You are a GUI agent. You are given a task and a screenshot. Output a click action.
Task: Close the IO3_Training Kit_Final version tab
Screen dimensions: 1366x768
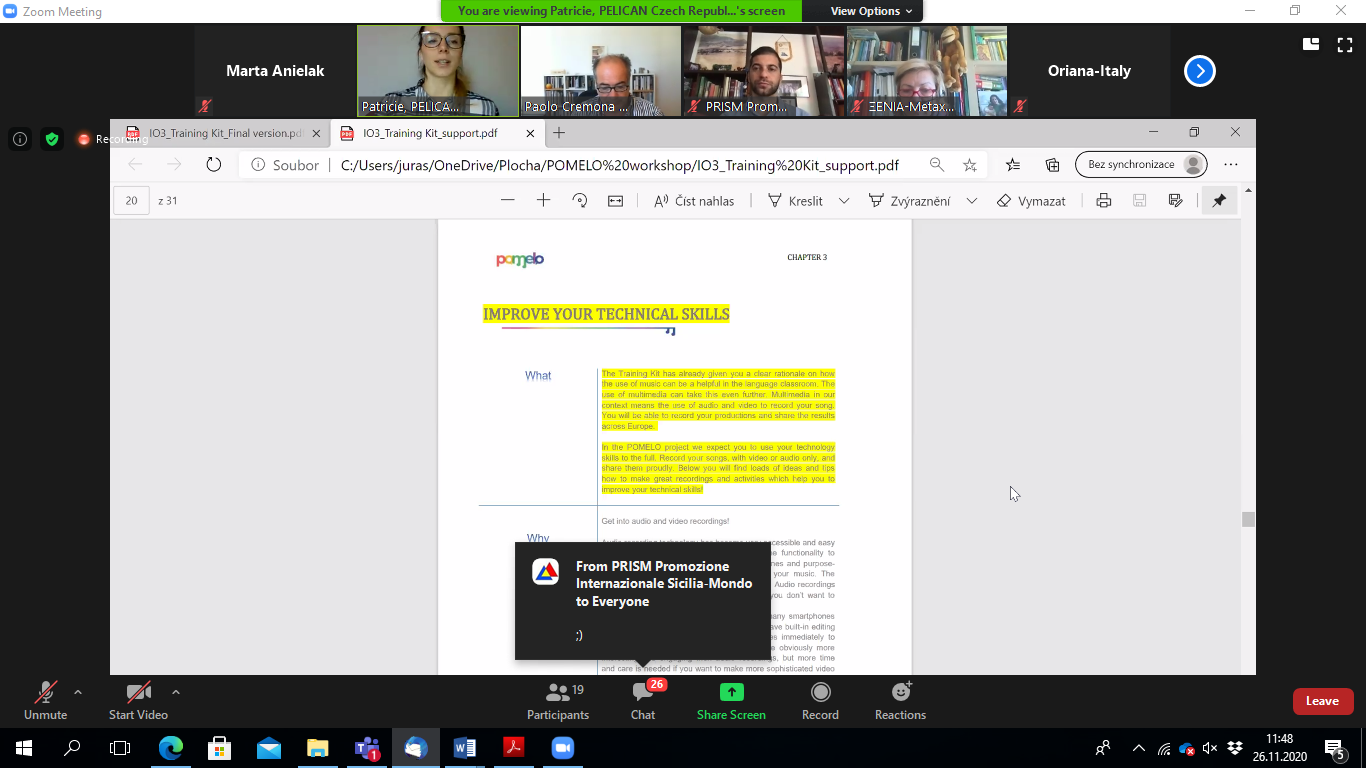[316, 133]
